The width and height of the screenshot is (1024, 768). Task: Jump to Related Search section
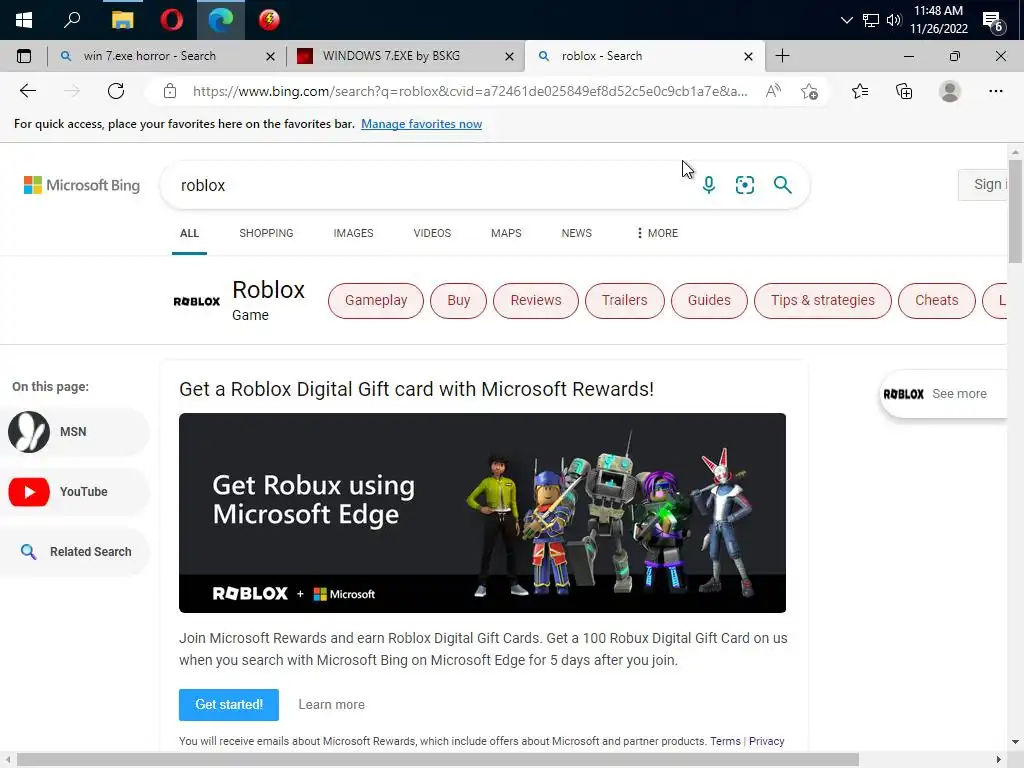[75, 552]
